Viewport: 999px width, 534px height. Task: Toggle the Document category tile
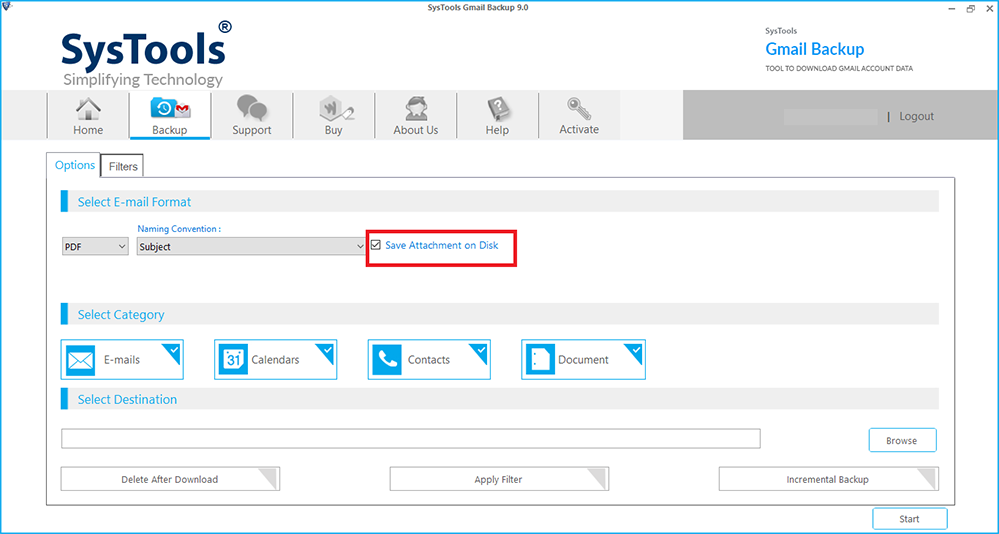coord(583,359)
